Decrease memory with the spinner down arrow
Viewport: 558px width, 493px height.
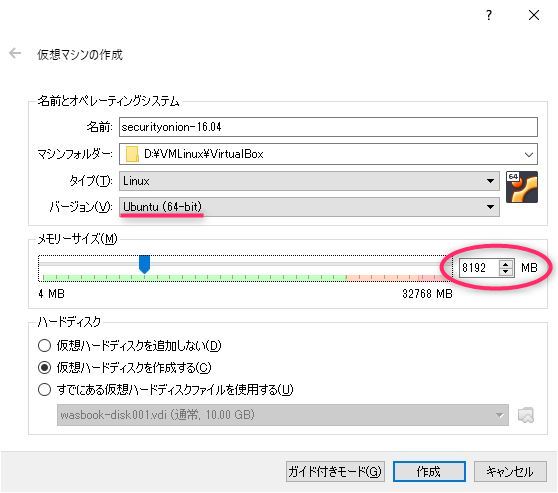point(506,272)
